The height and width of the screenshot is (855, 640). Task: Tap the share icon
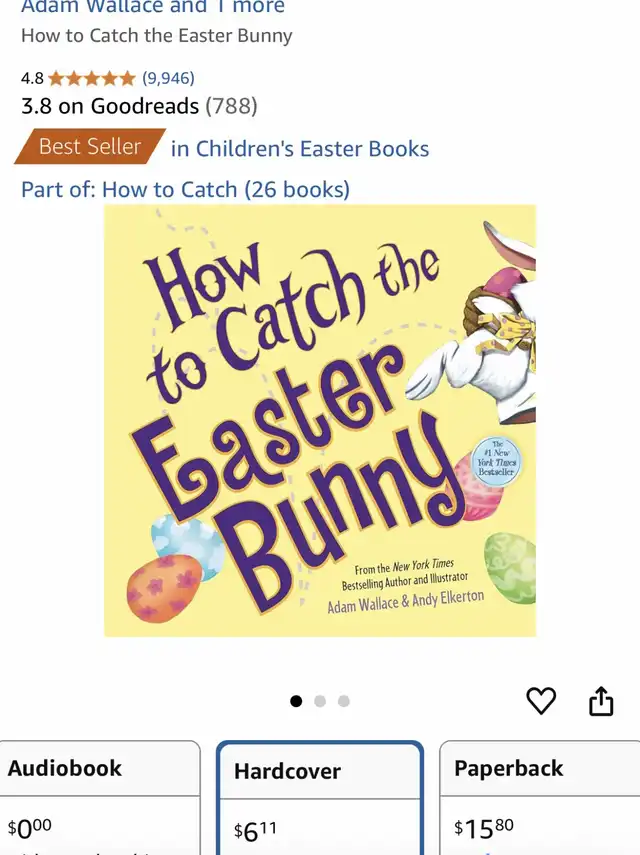[601, 701]
